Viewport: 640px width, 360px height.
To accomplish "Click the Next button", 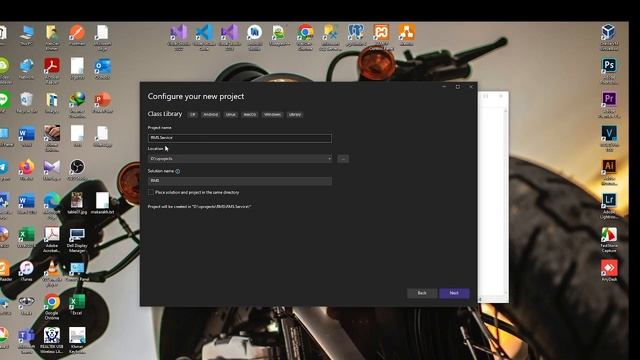I will (x=454, y=293).
